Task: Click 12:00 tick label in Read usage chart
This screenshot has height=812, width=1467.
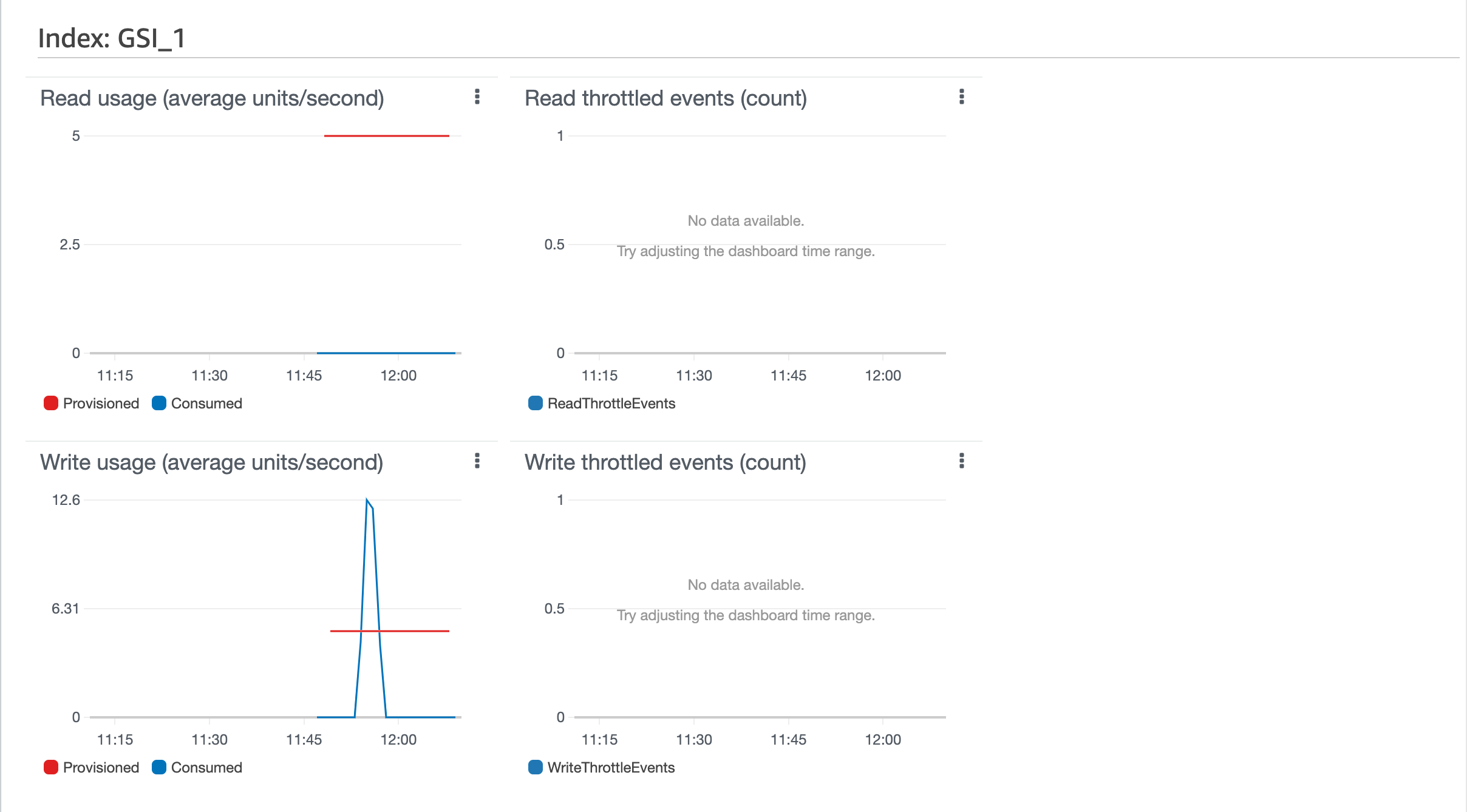Action: (398, 376)
